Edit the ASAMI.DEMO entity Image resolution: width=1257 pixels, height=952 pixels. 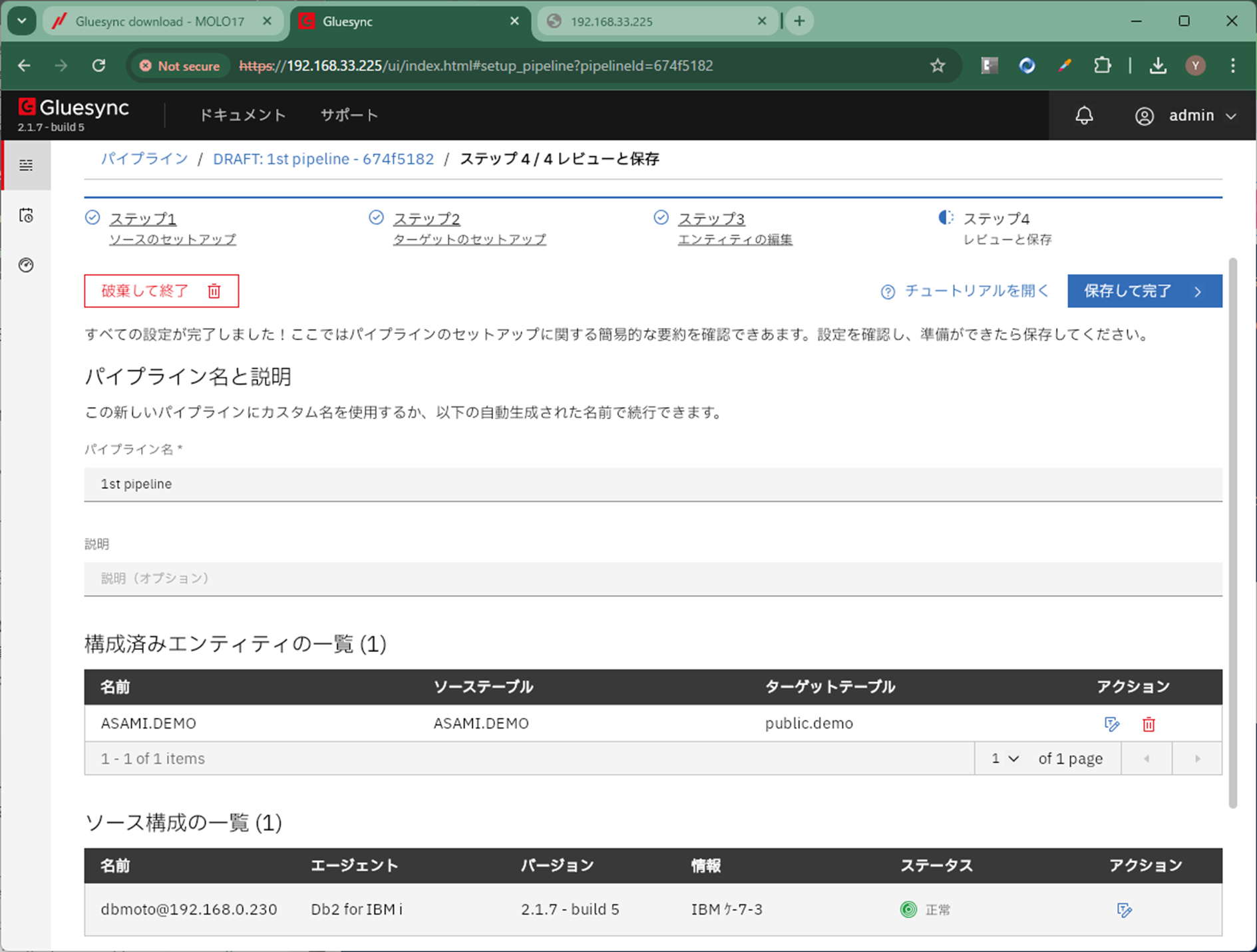click(x=1111, y=724)
